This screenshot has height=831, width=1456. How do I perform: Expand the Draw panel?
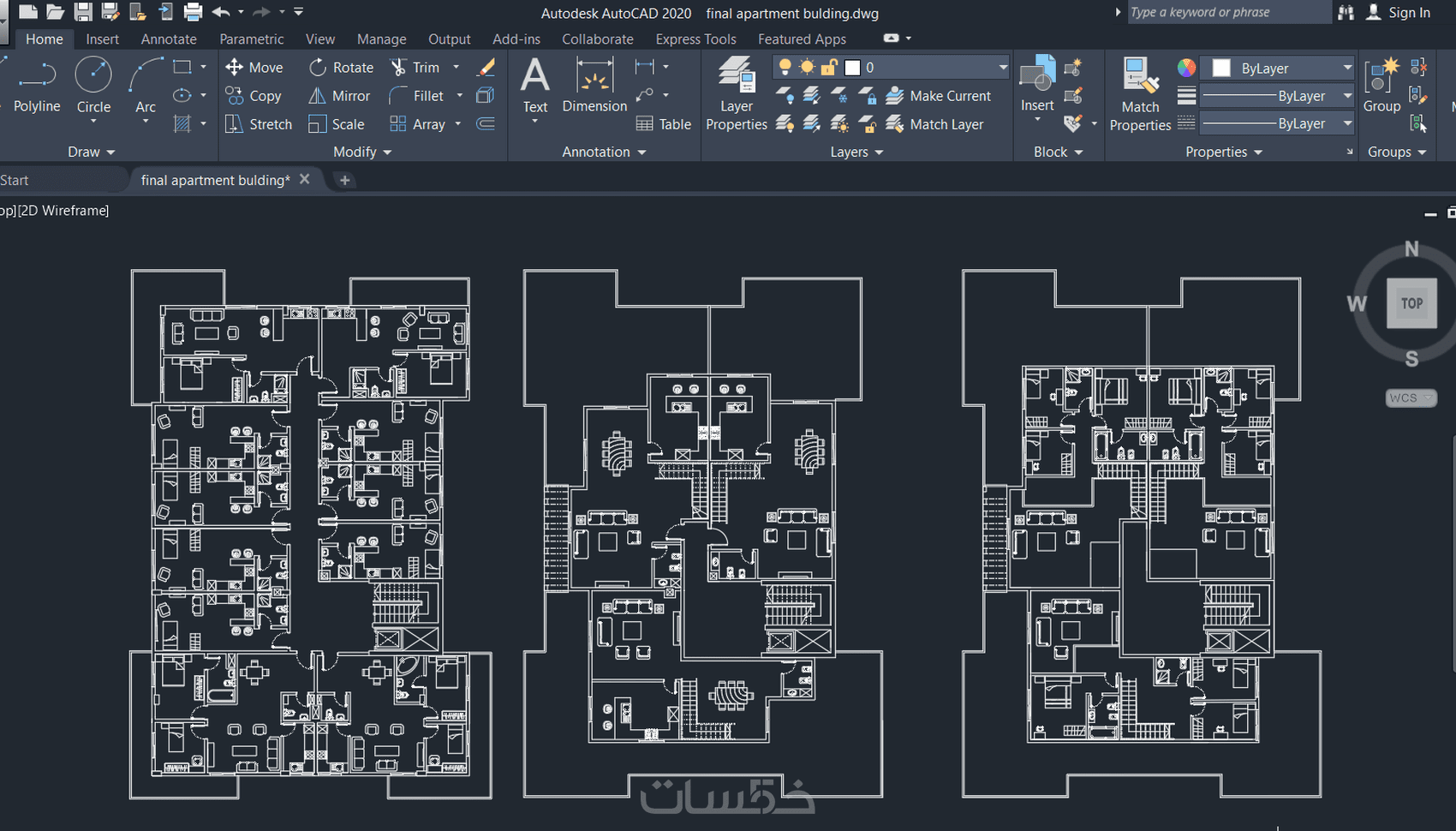click(x=92, y=152)
